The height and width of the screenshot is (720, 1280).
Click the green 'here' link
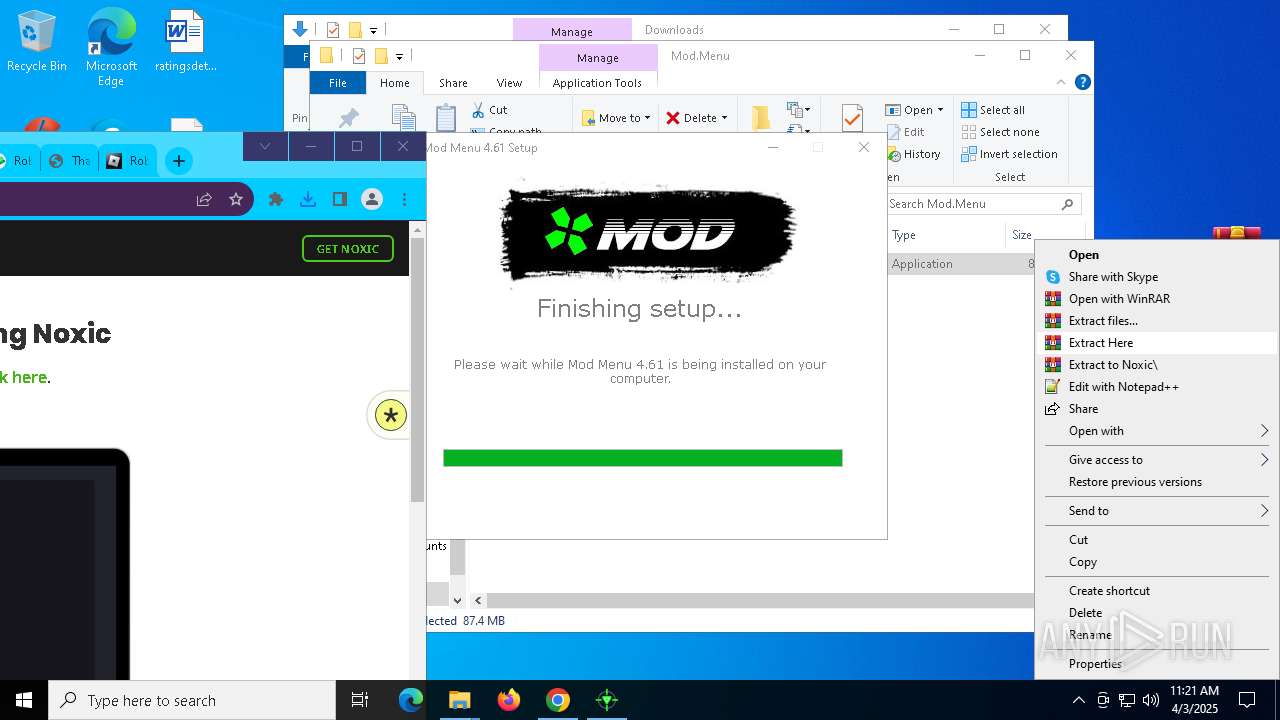point(29,377)
